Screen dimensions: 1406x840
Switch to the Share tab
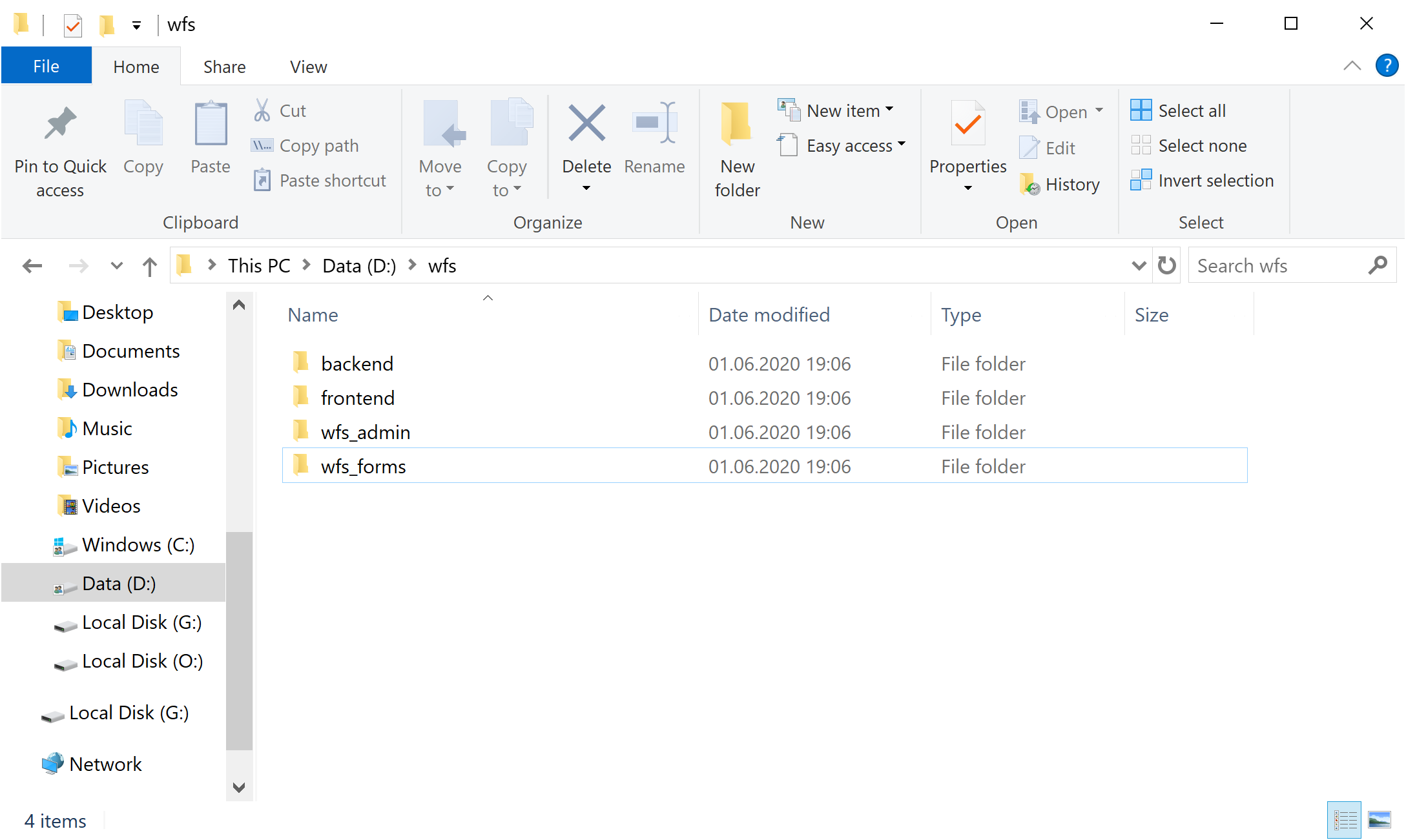(224, 67)
